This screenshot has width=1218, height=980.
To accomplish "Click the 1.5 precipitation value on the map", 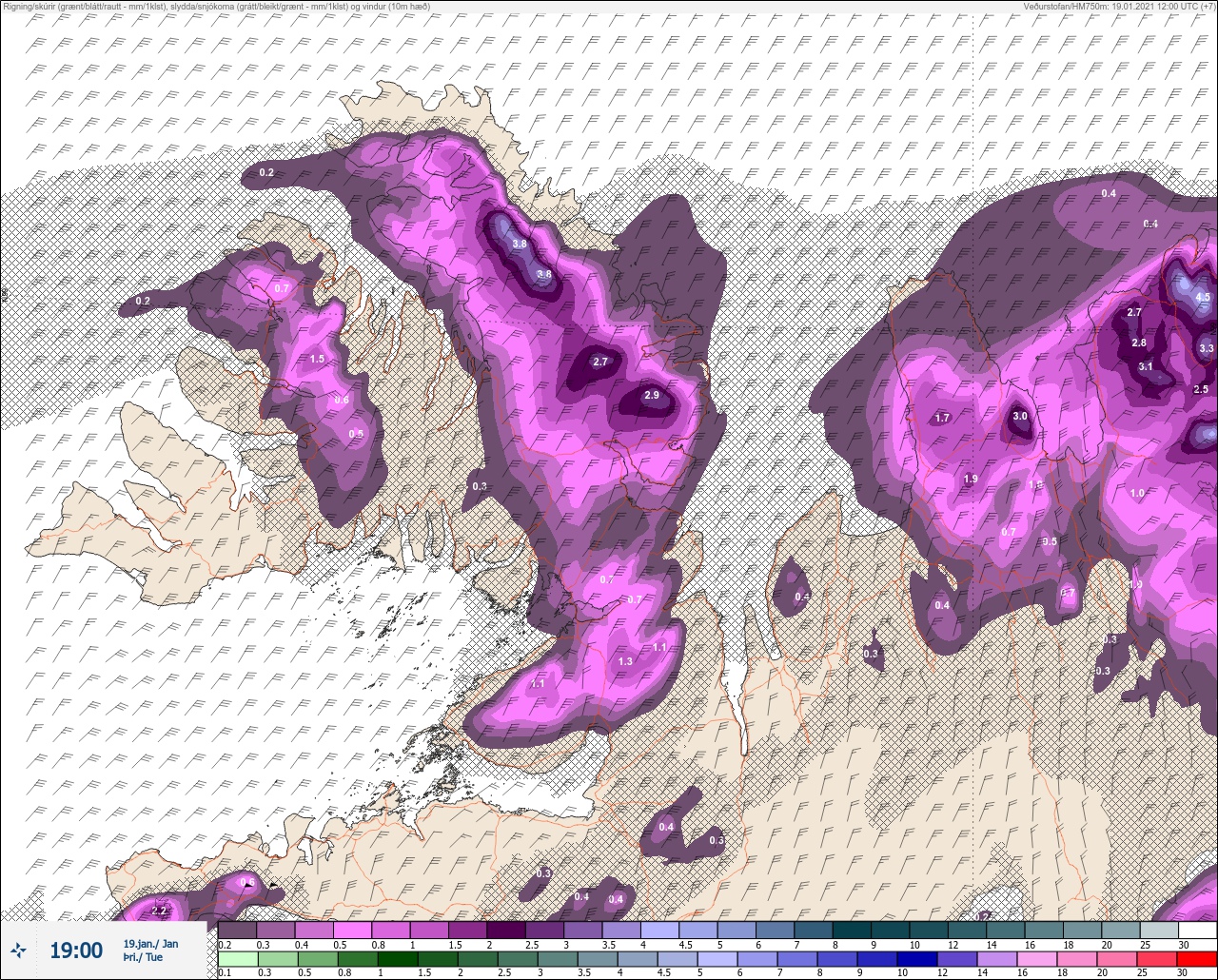I will pyautogui.click(x=318, y=359).
